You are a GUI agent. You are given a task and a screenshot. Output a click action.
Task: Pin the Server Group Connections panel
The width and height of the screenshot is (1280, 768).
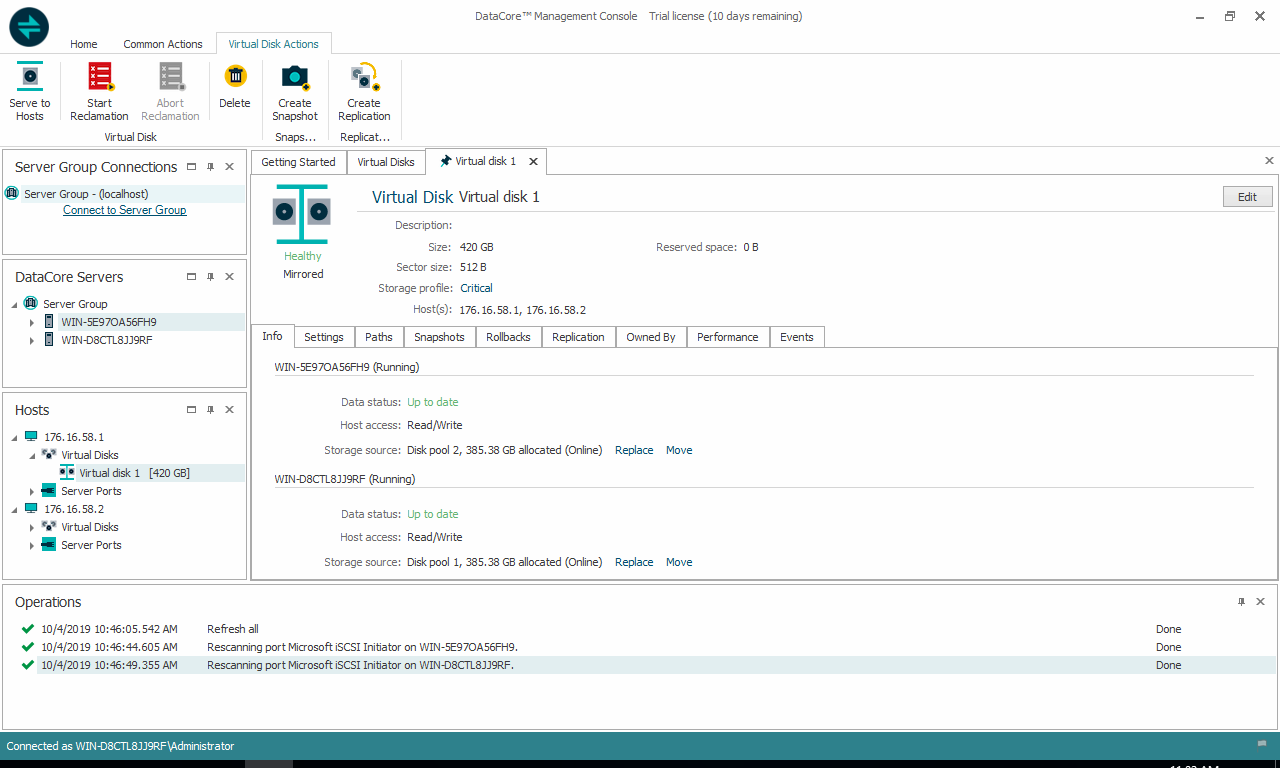(x=210, y=167)
